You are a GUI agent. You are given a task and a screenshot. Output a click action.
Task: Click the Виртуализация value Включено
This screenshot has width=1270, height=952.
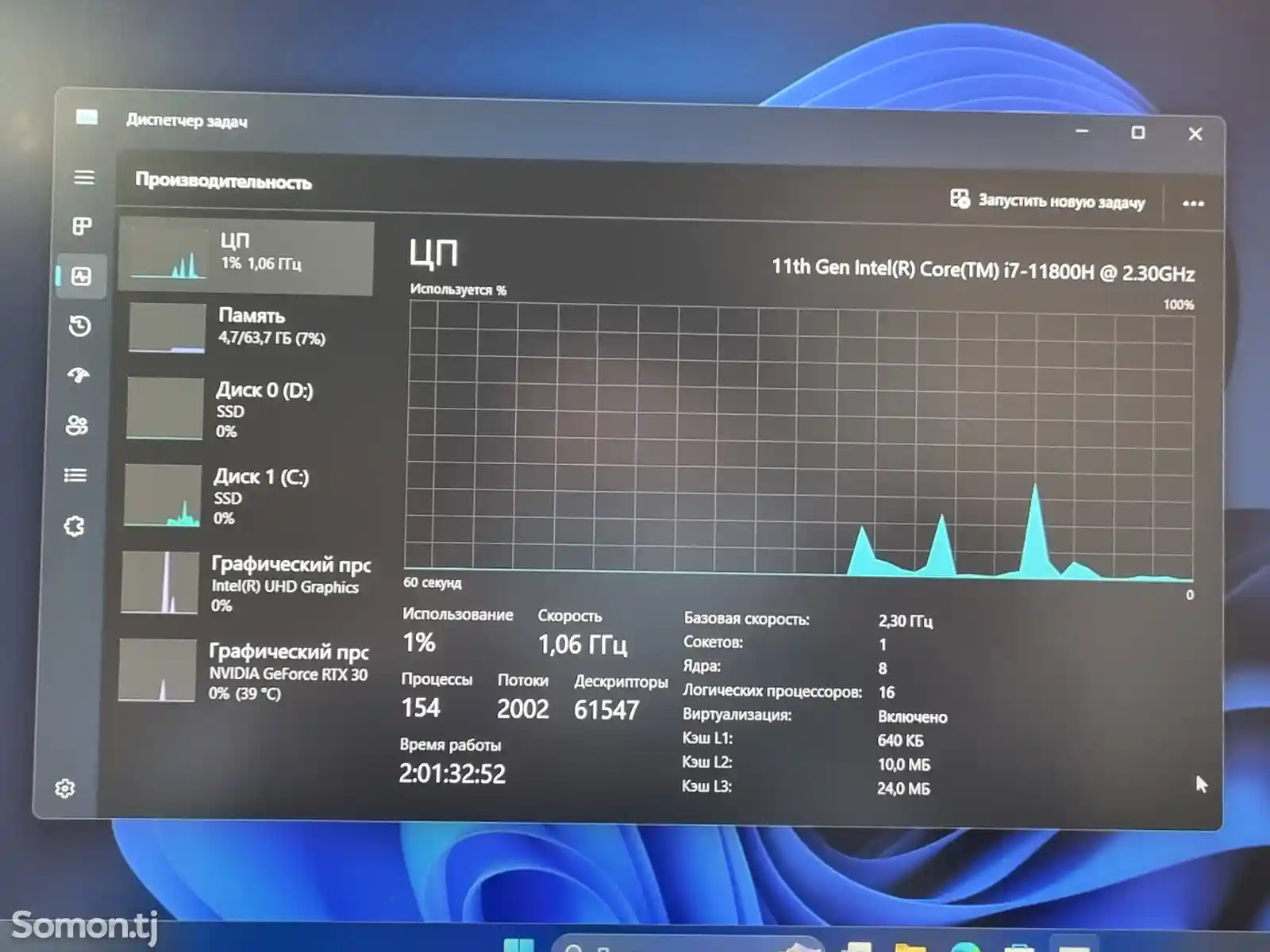(x=912, y=717)
